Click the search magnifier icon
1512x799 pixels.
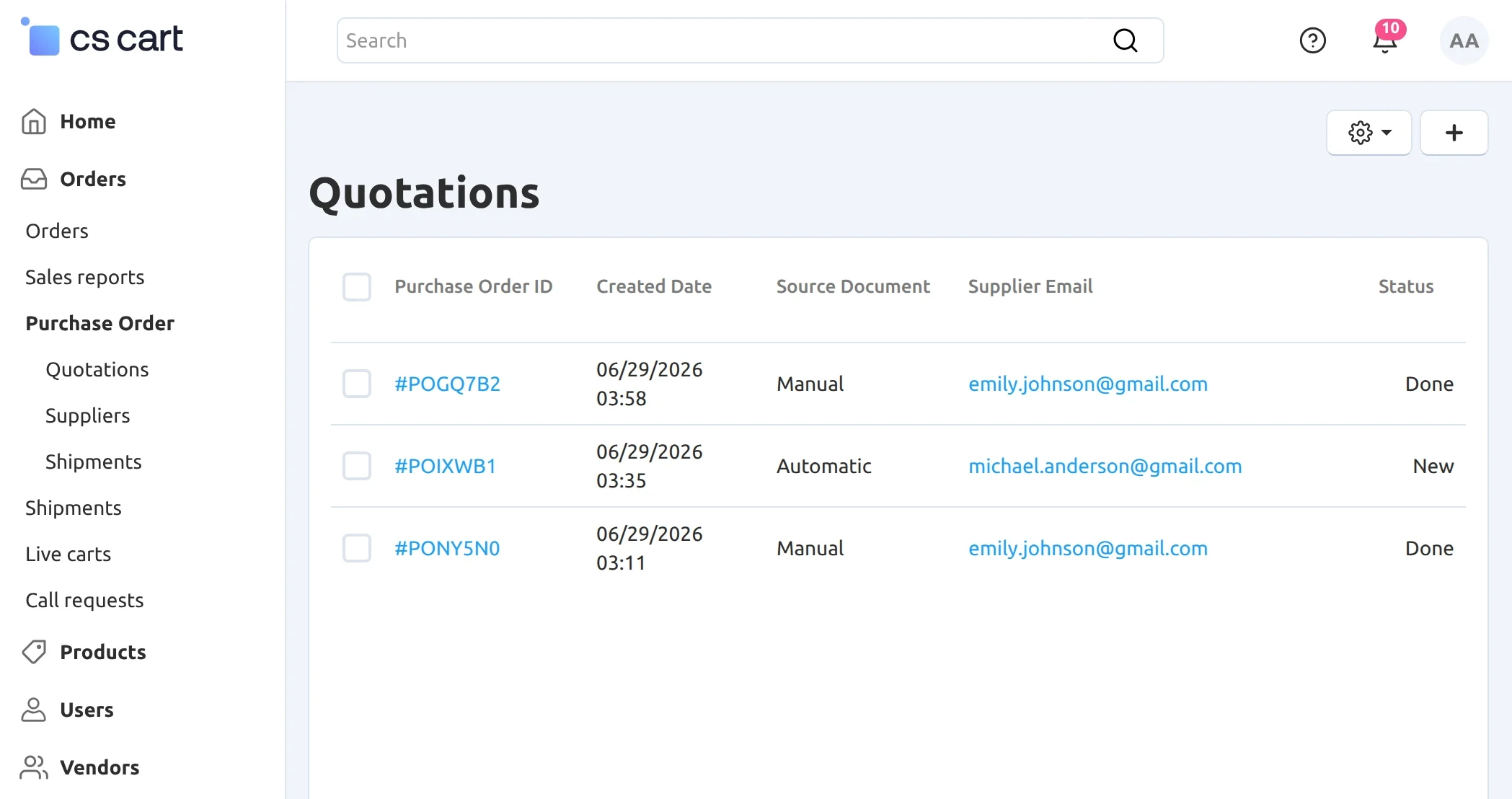pyautogui.click(x=1125, y=40)
